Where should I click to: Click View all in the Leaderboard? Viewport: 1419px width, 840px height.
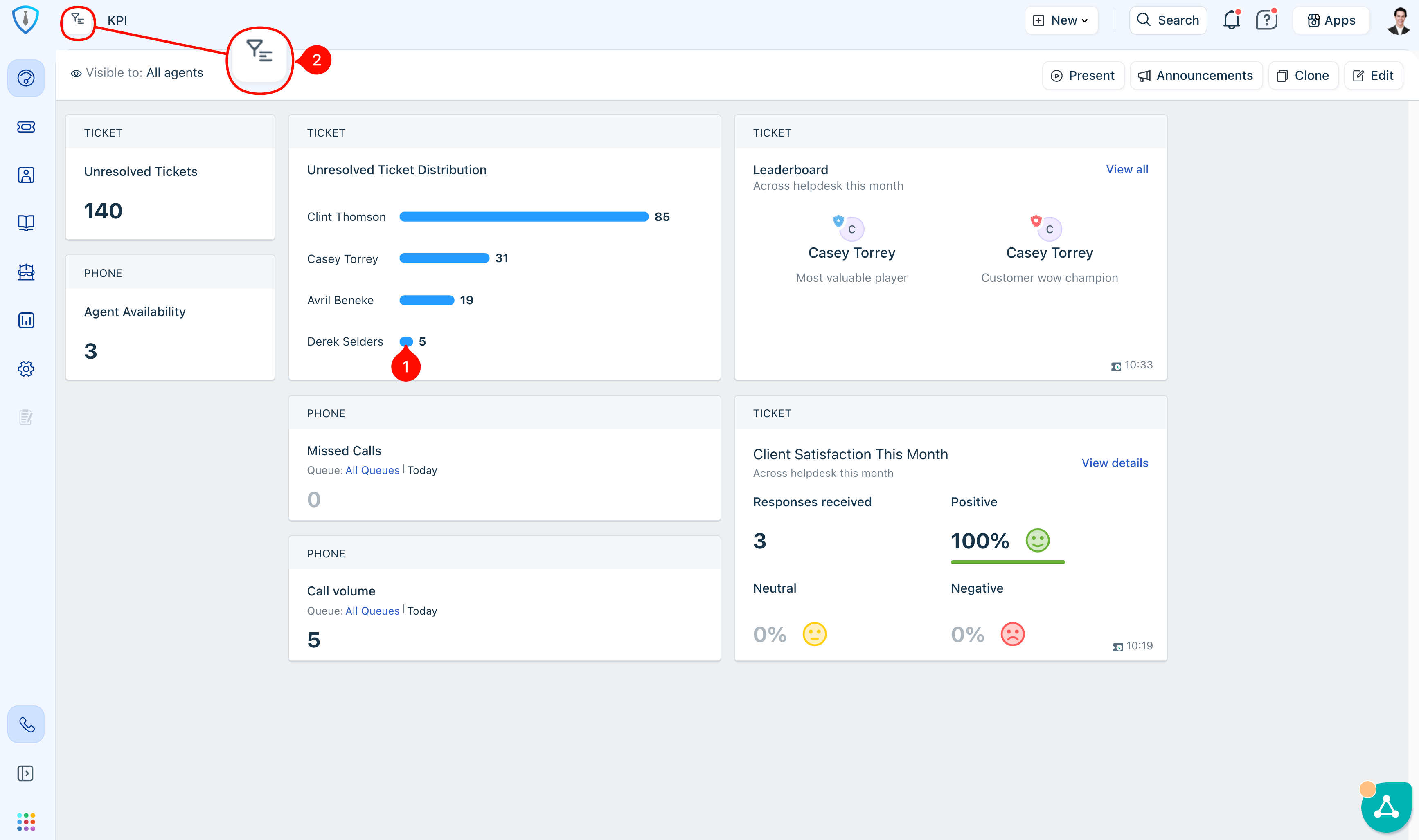tap(1127, 169)
